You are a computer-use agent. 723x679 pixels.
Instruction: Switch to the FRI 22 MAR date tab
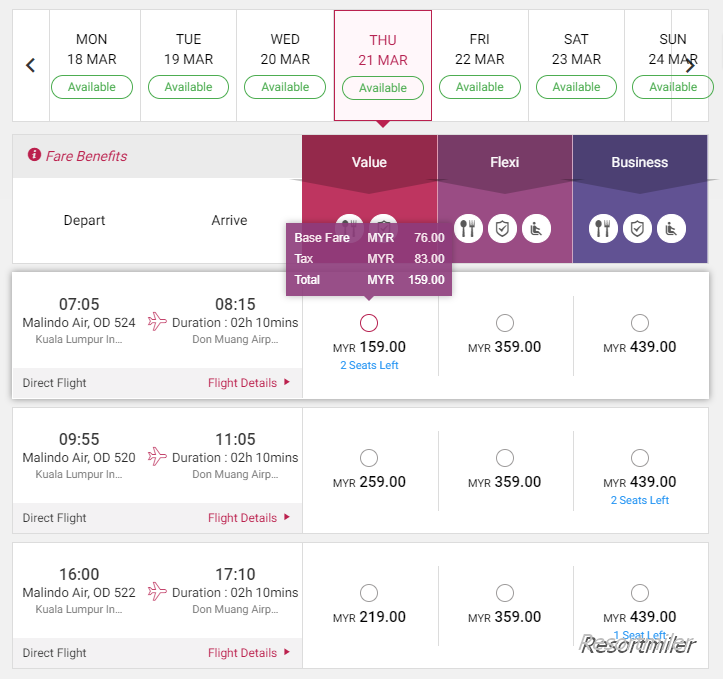point(480,65)
